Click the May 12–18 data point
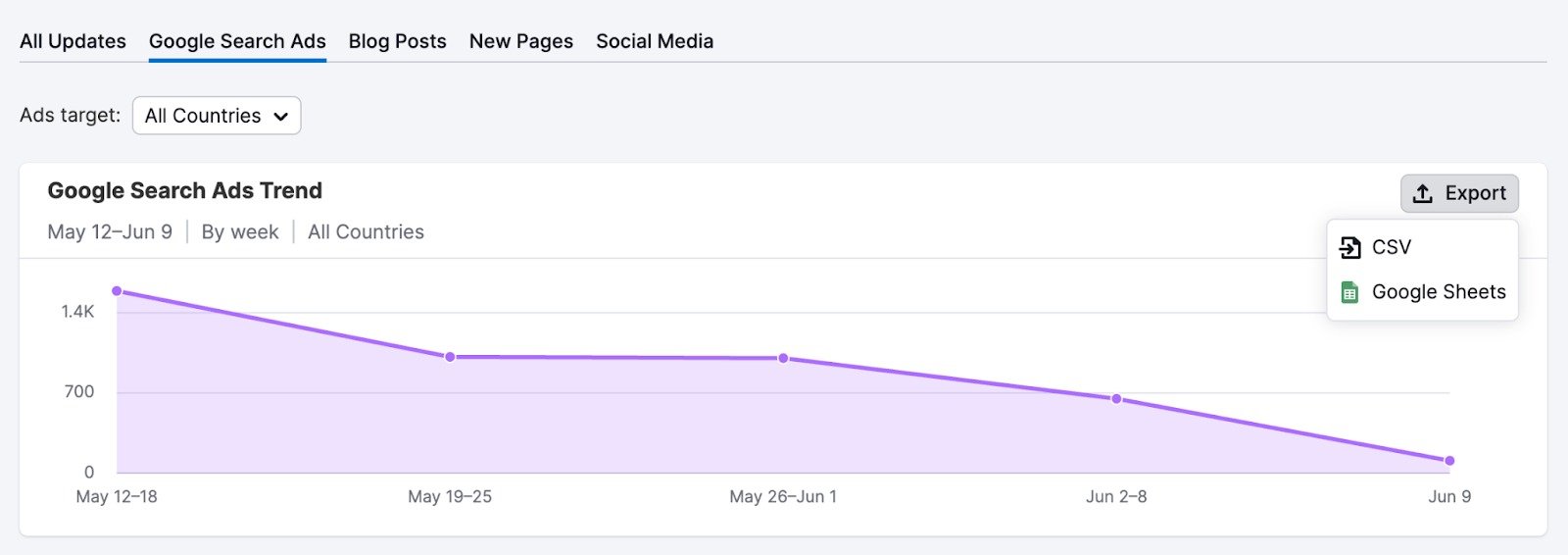The image size is (1568, 555). coord(117,291)
